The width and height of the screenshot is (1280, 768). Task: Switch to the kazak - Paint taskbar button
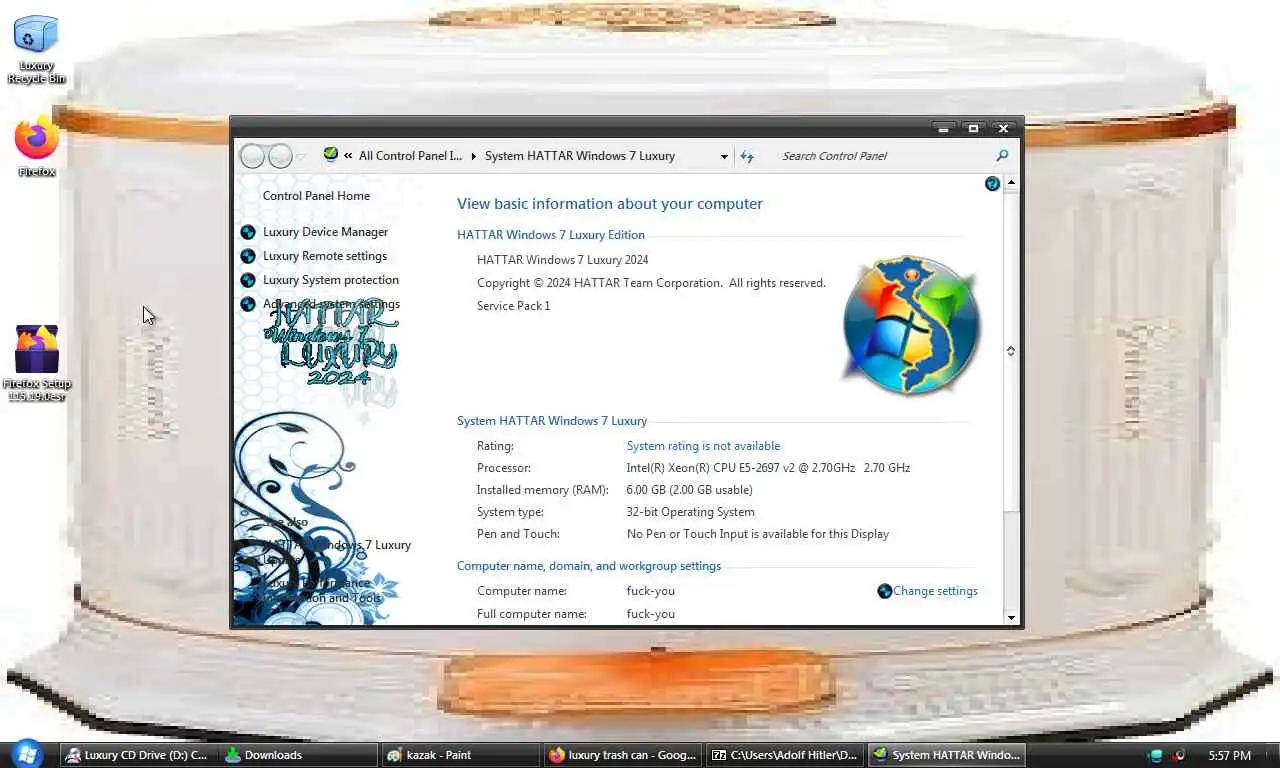pos(461,755)
